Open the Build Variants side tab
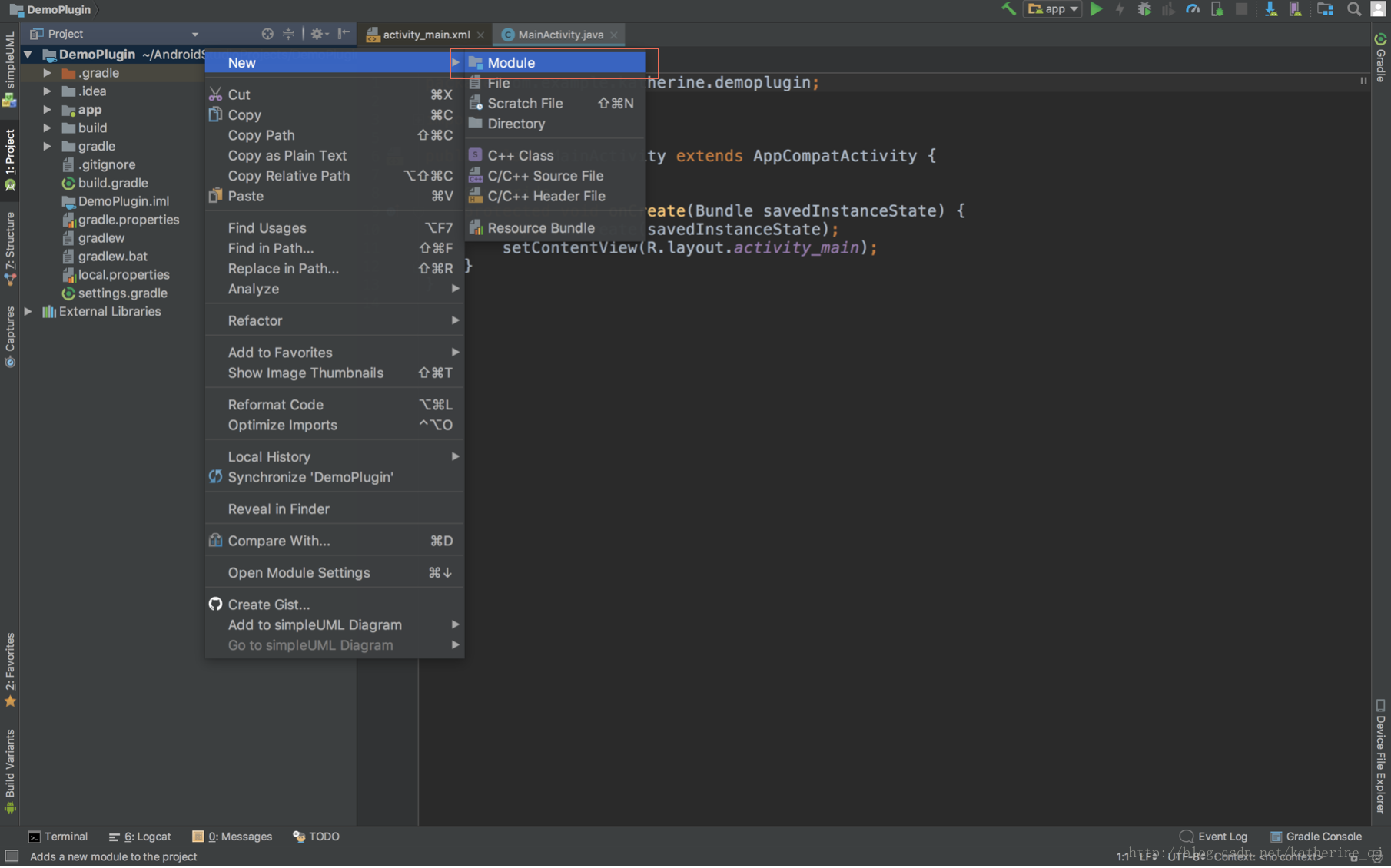 tap(10, 771)
